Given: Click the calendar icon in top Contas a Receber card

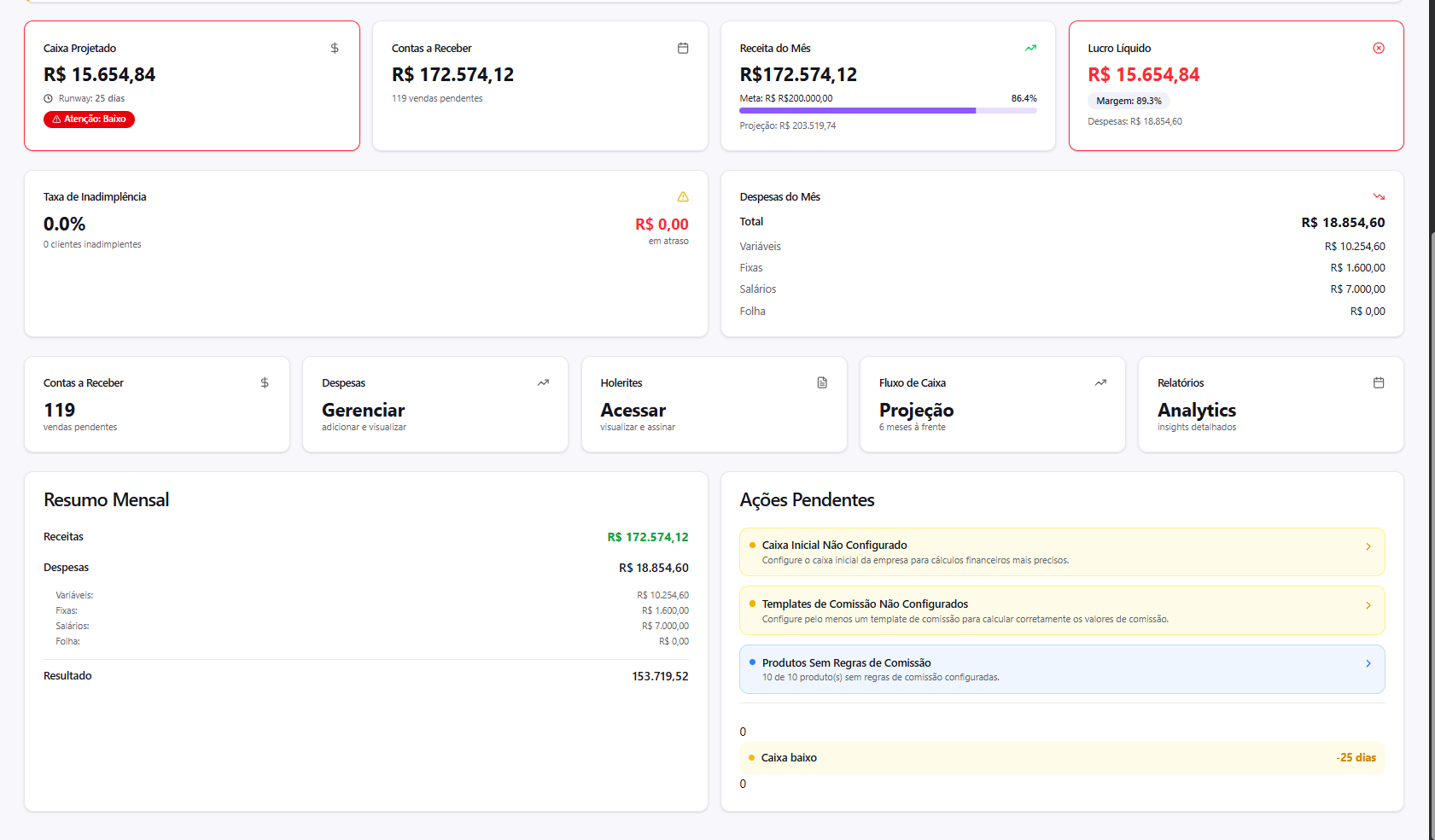Looking at the screenshot, I should 683,49.
